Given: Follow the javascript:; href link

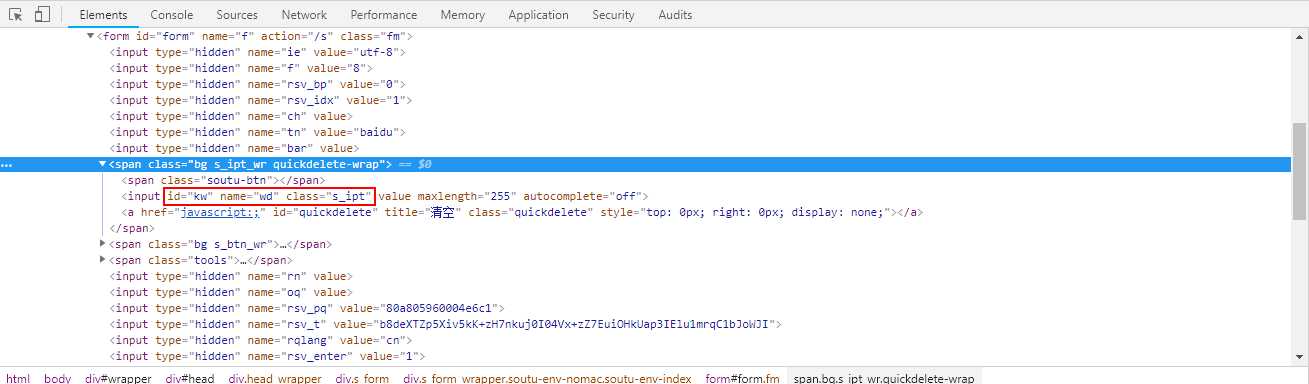Looking at the screenshot, I should 221,212.
